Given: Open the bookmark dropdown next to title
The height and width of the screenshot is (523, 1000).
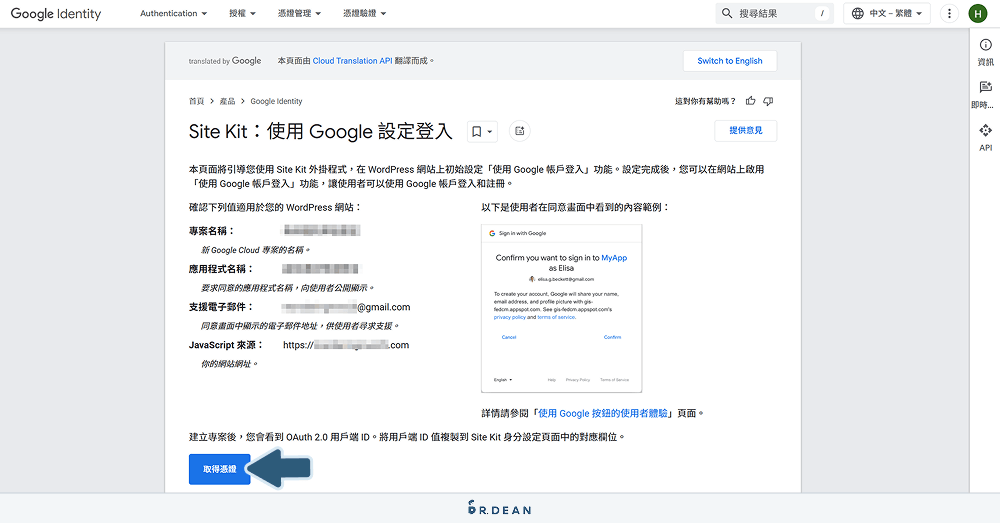Looking at the screenshot, I should click(x=482, y=131).
